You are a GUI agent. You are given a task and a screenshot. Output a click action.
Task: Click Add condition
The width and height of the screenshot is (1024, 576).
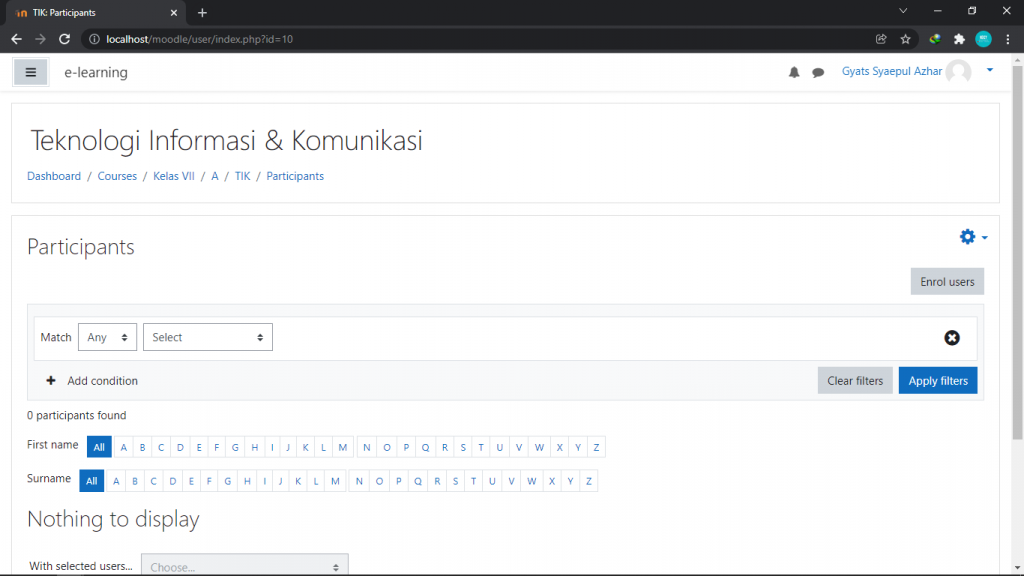(92, 381)
